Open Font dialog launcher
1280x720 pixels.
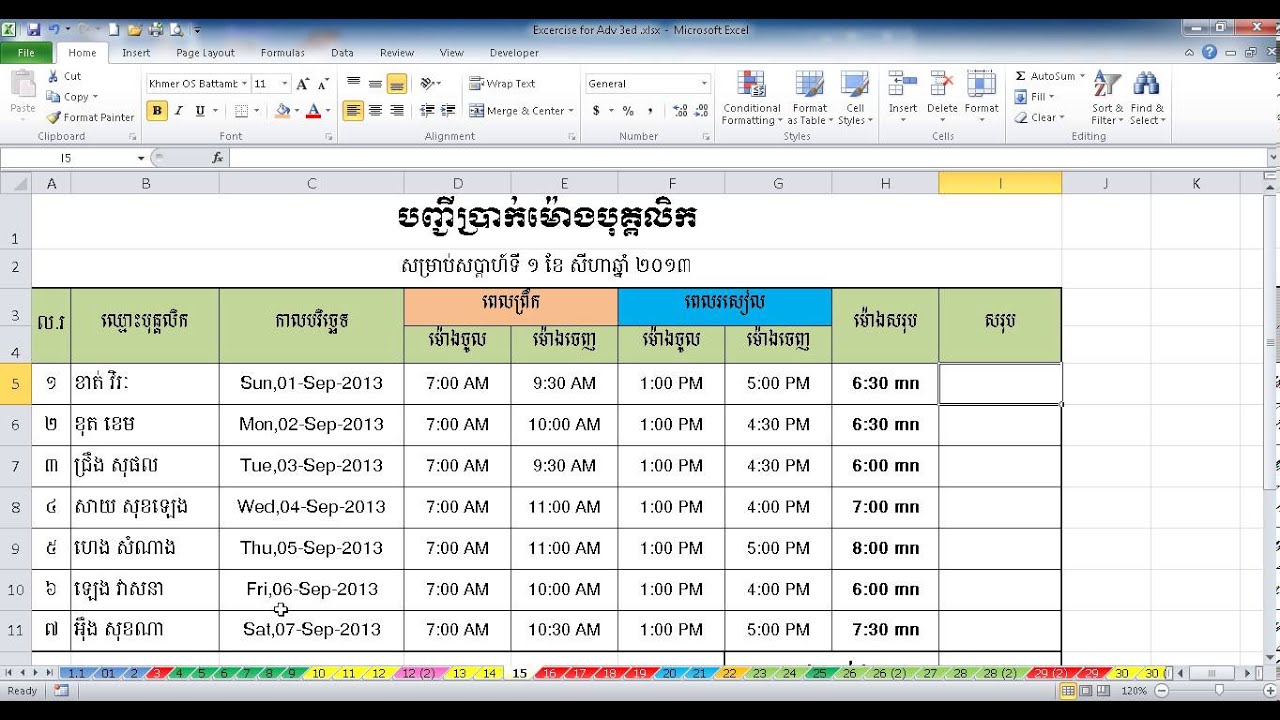tap(329, 137)
